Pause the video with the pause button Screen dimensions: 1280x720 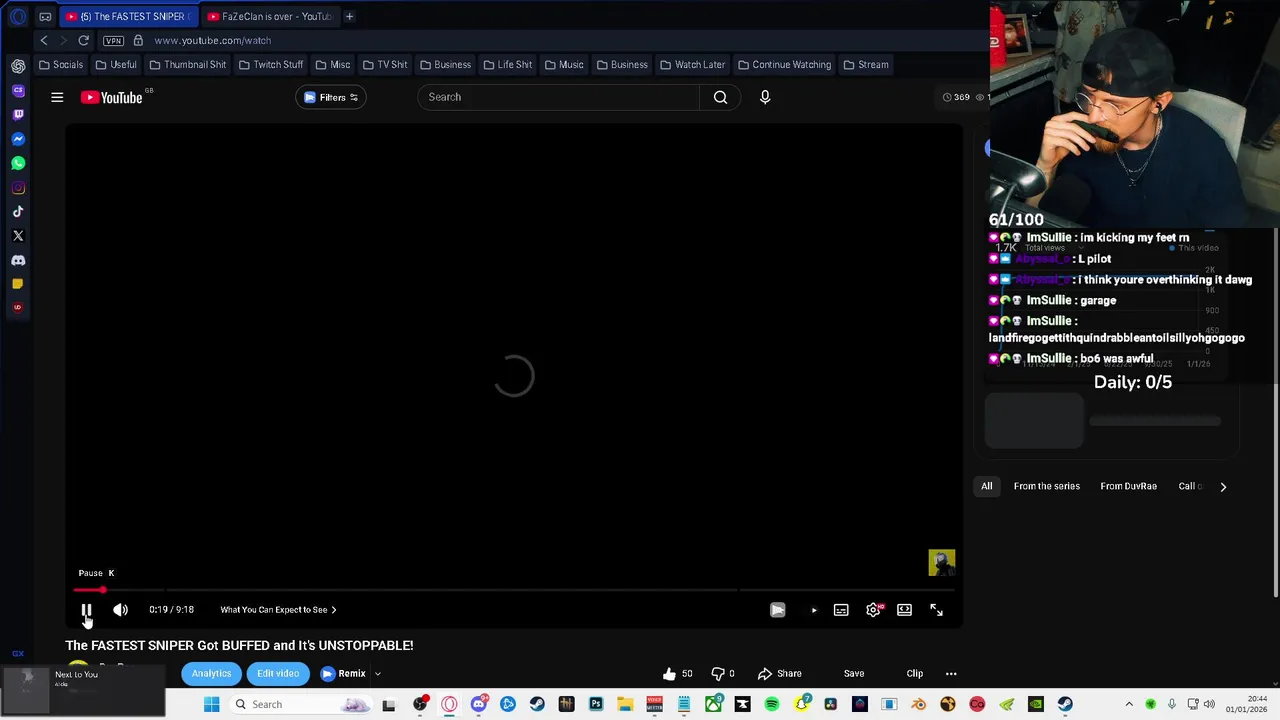87,610
